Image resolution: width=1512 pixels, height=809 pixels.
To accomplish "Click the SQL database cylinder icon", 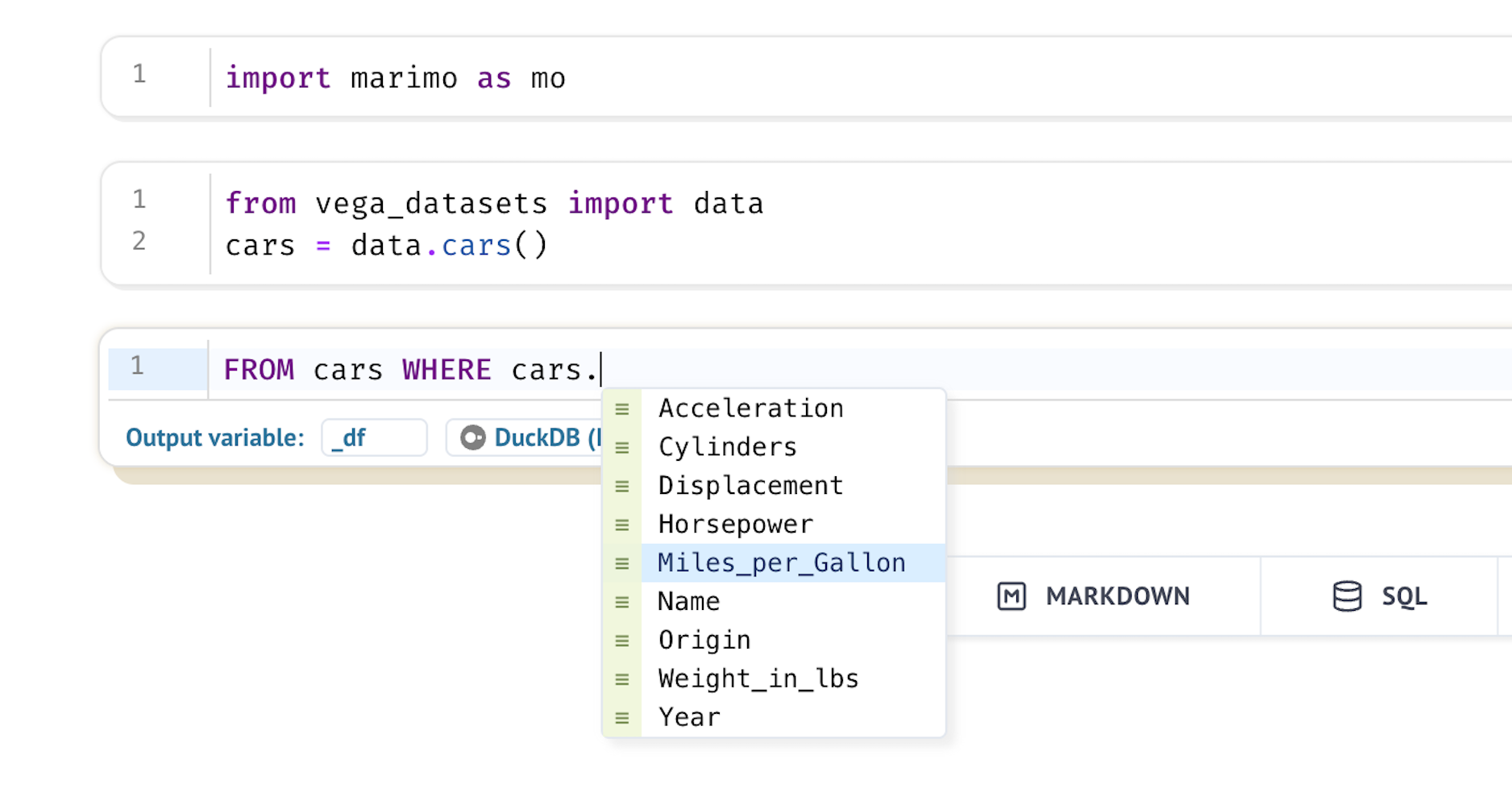I will pos(1347,596).
